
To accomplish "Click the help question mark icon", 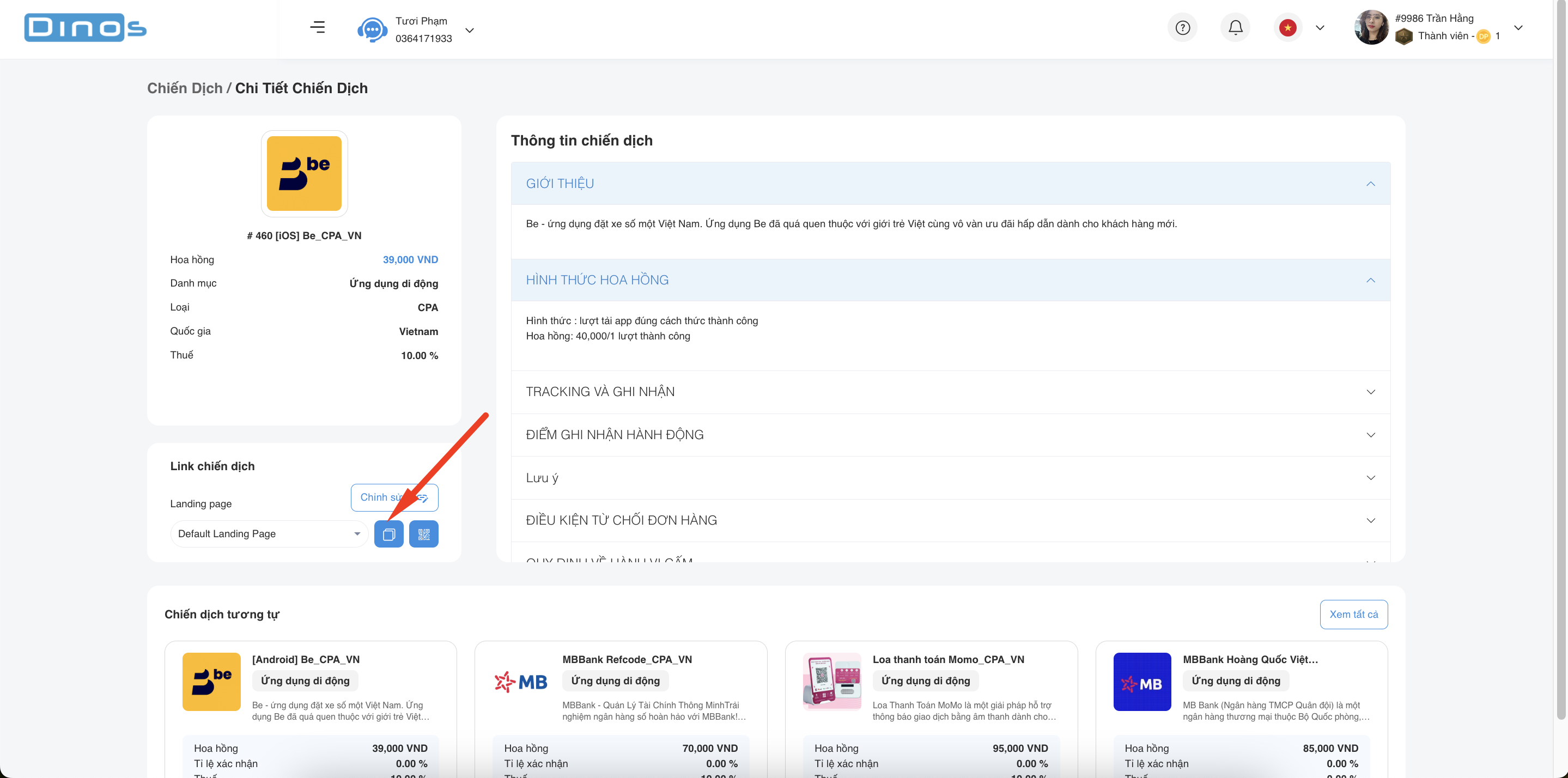I will [1183, 27].
